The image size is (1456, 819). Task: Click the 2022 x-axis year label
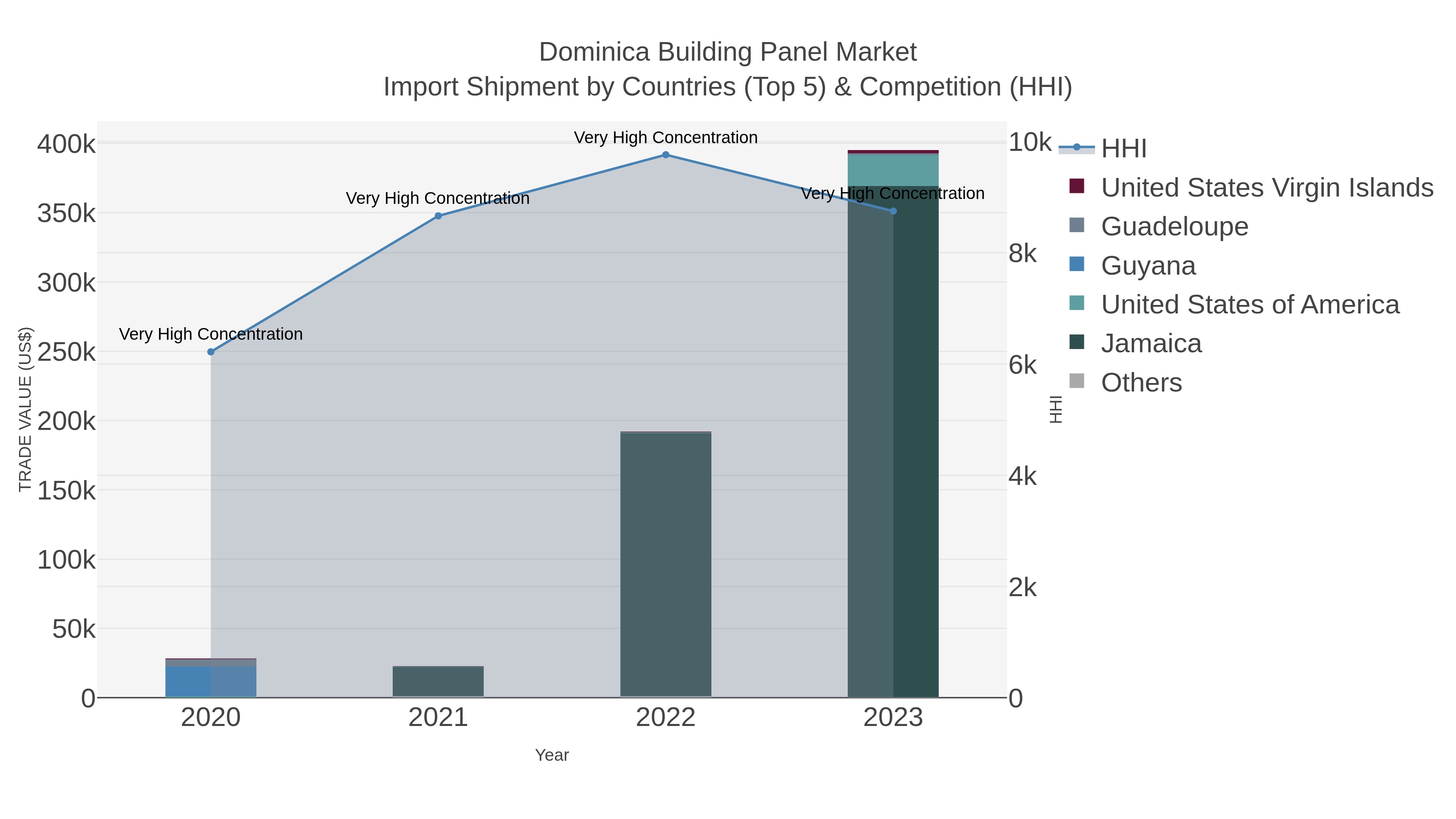(x=666, y=718)
